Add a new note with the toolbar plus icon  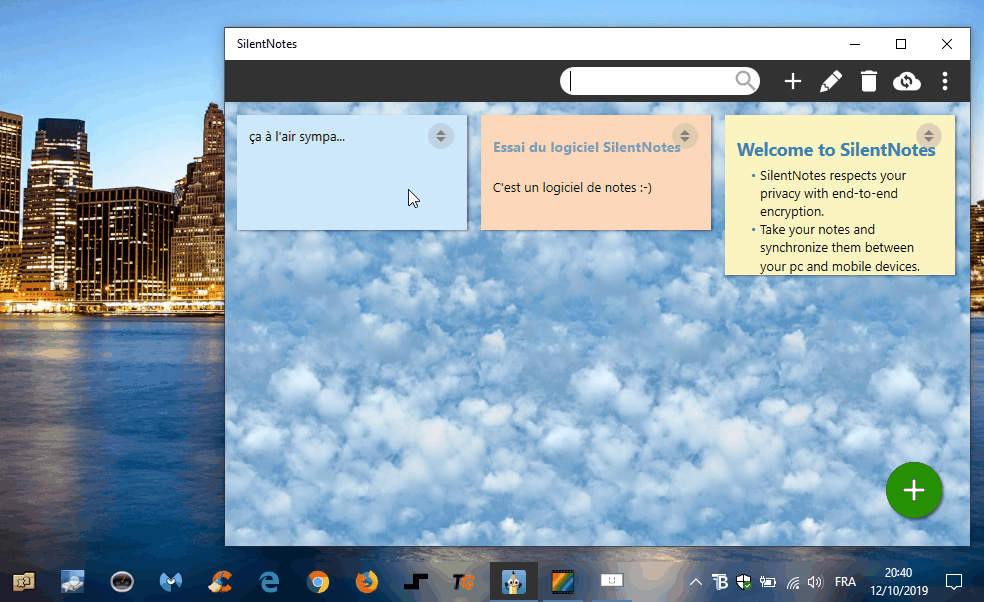pos(793,81)
